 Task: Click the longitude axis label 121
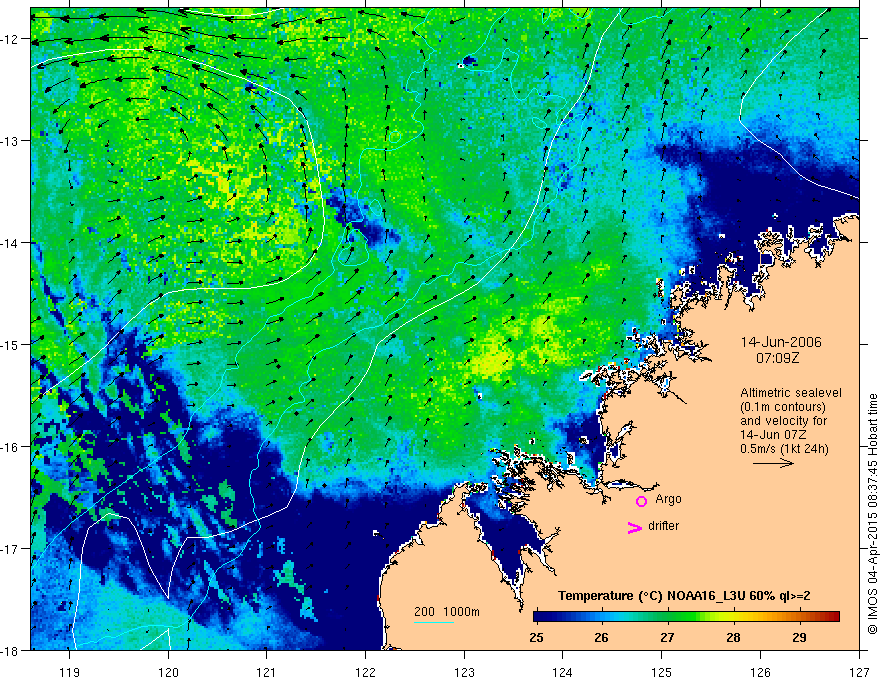point(267,672)
